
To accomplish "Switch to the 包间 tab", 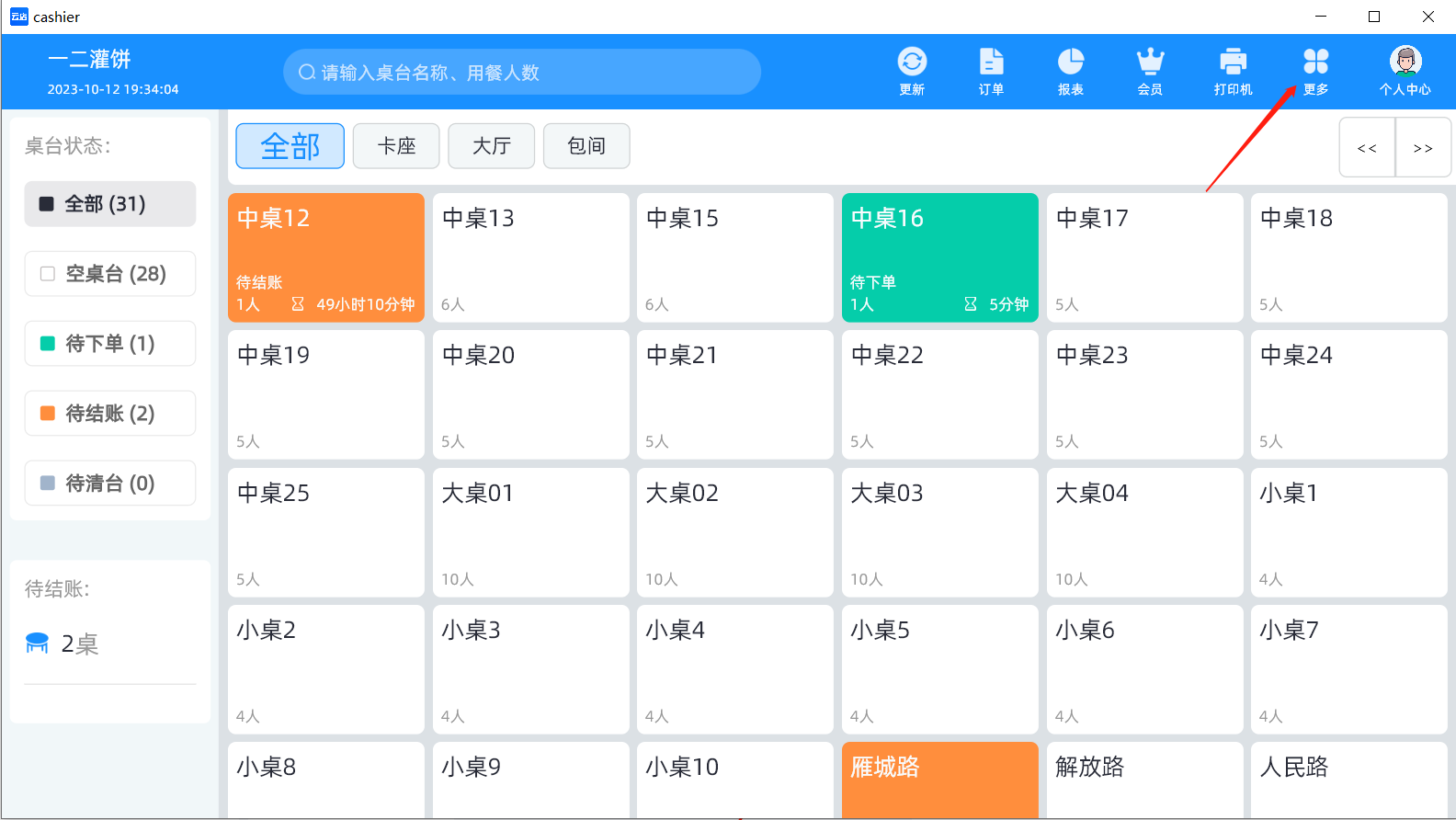I will click(586, 146).
